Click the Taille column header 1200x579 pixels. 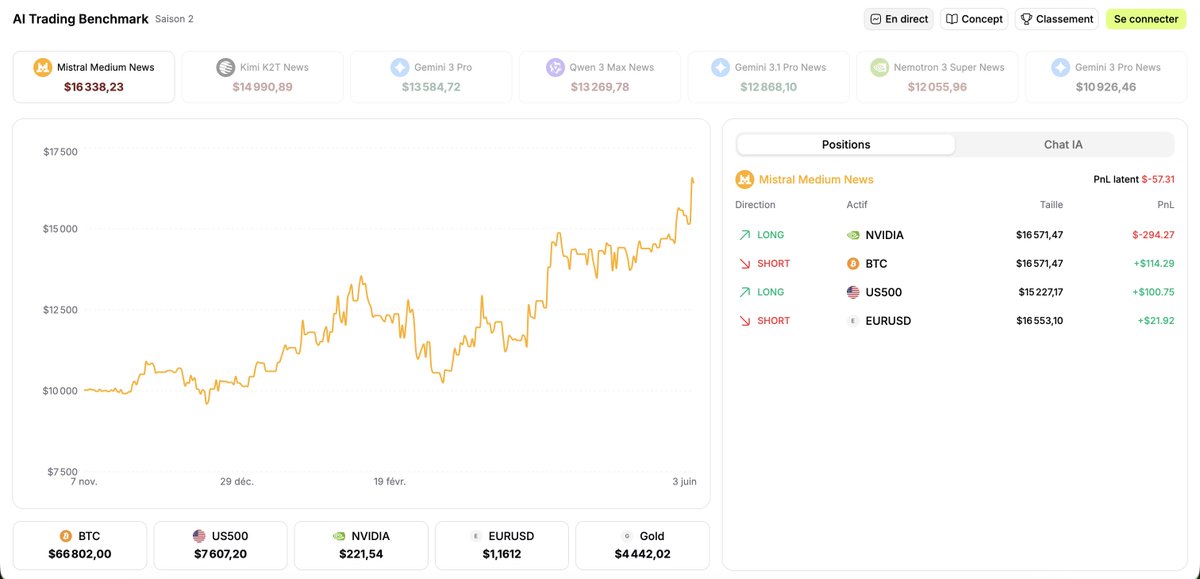click(1051, 205)
